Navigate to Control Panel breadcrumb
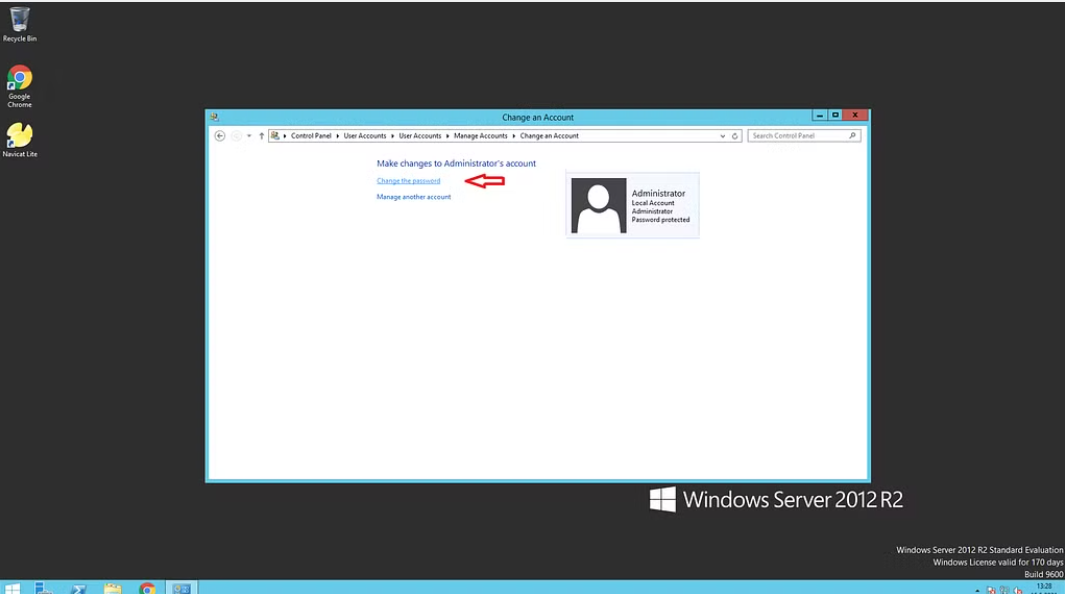Viewport: 1065px width, 594px height. pyautogui.click(x=311, y=136)
